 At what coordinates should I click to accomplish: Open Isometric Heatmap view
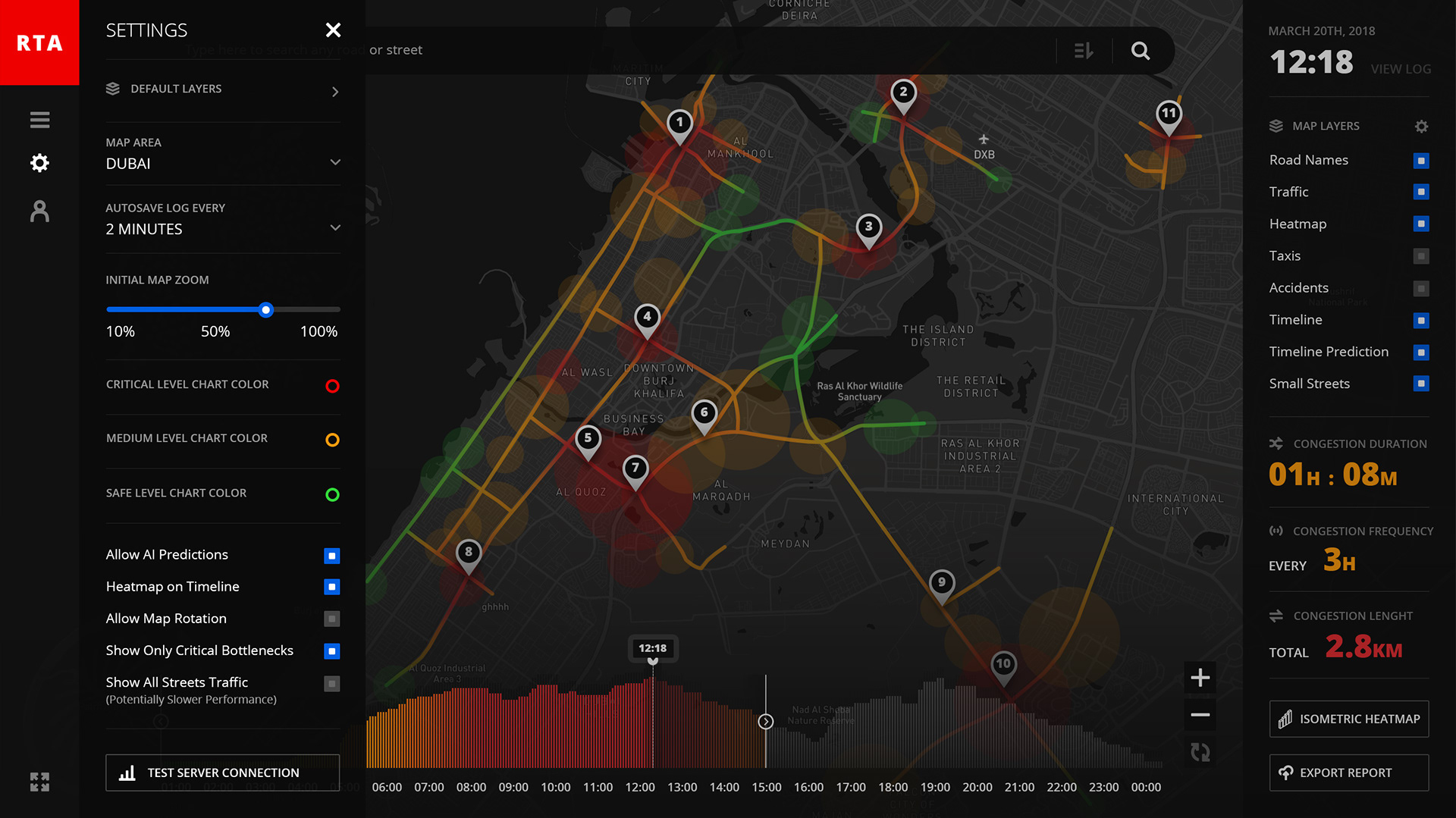coord(1349,719)
